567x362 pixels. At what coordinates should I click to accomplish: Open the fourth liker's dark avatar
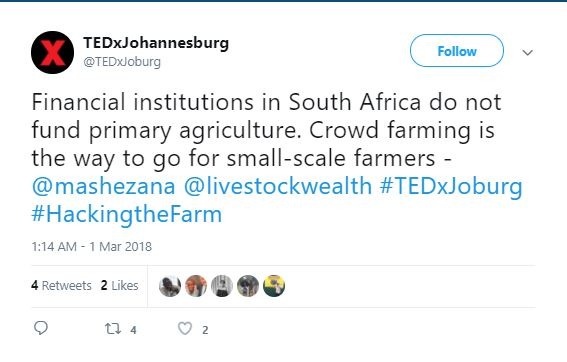pyautogui.click(x=248, y=286)
